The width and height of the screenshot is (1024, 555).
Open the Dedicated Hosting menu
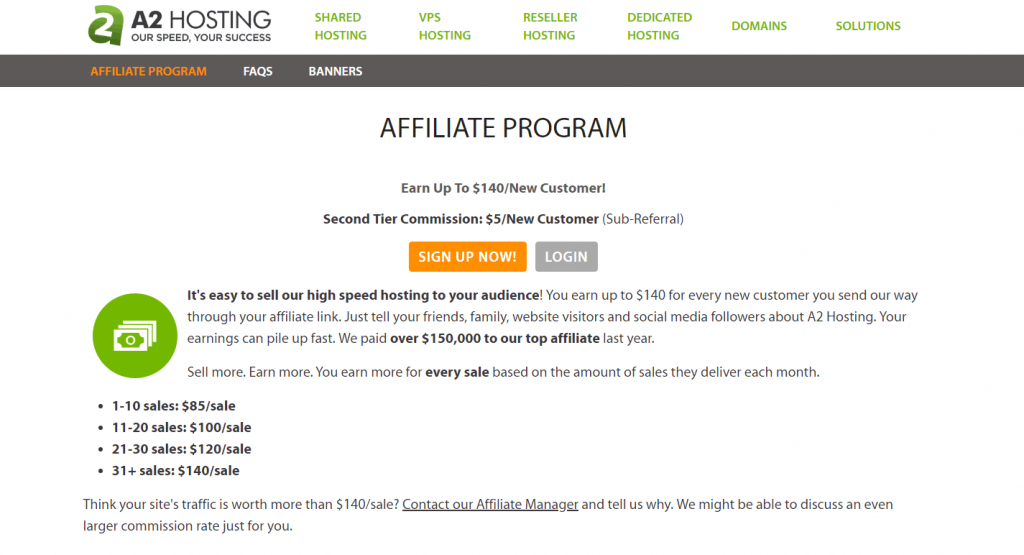point(660,26)
